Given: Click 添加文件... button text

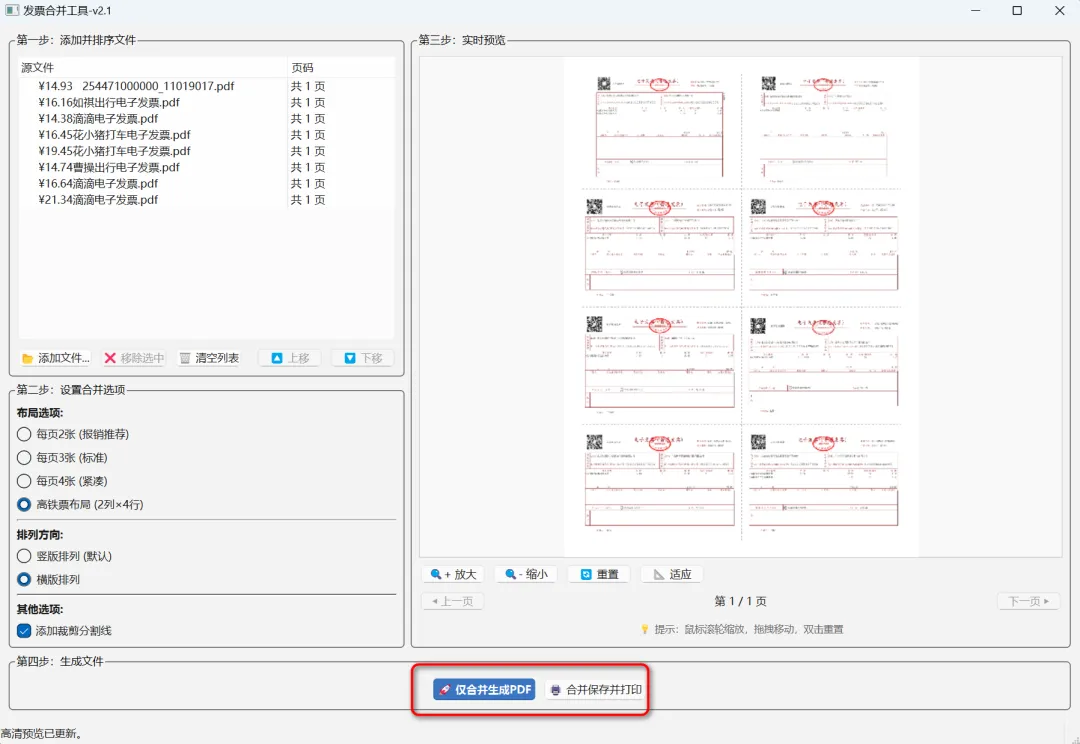Looking at the screenshot, I should (x=64, y=358).
